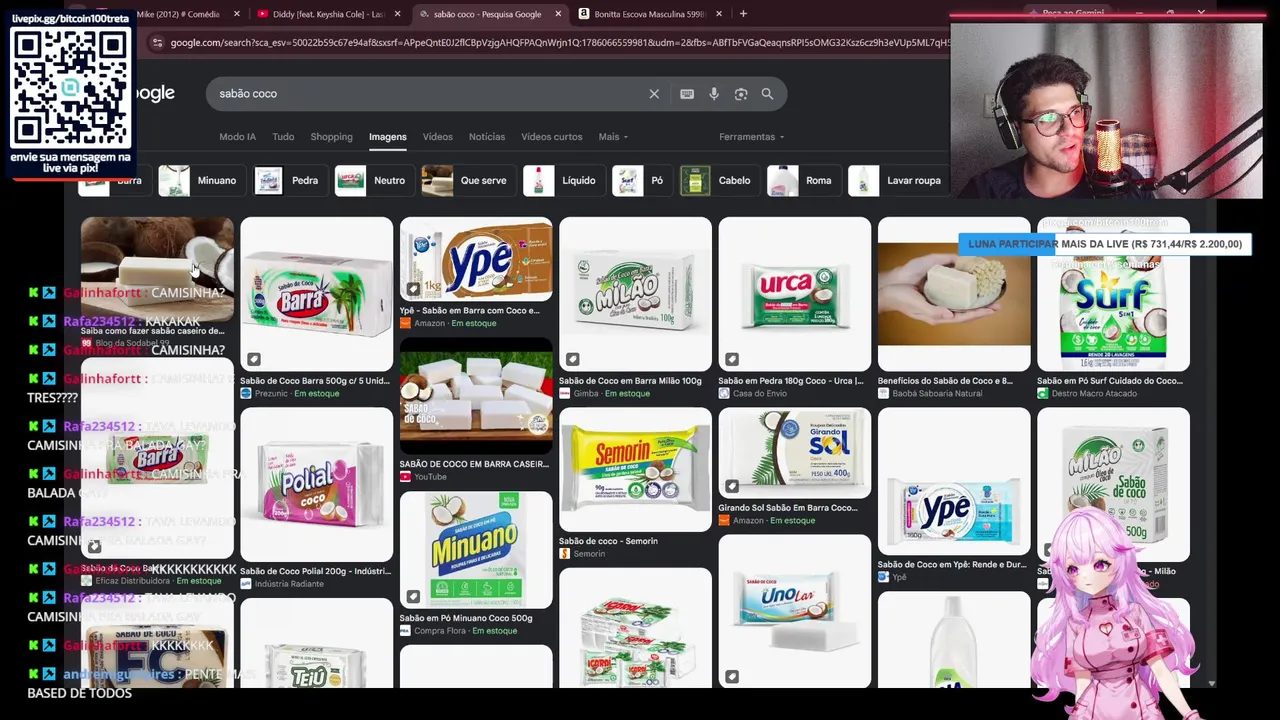Open the 'Ferramentas' tools dropdown
Viewport: 1280px width, 720px height.
point(751,137)
